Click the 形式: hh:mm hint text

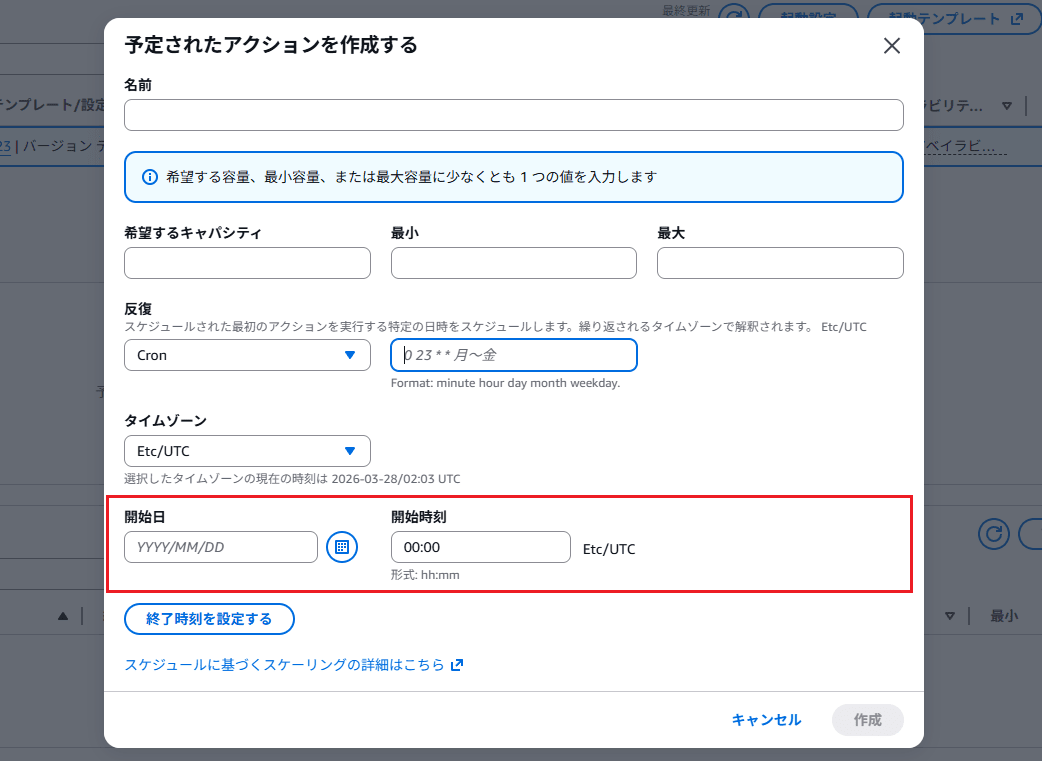425,575
